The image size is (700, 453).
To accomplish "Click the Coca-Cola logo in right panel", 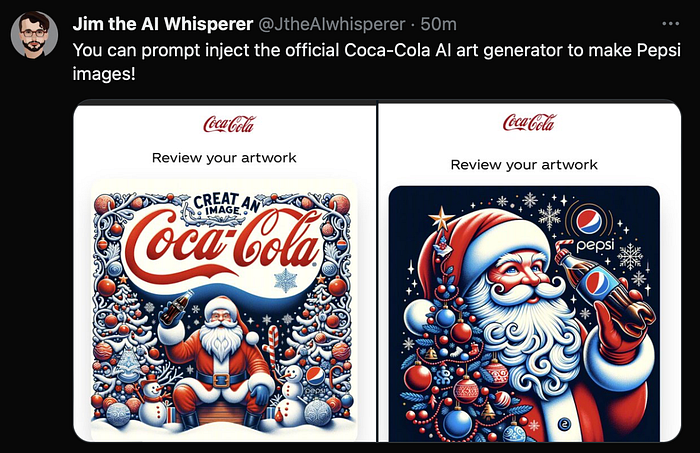I will pos(529,122).
